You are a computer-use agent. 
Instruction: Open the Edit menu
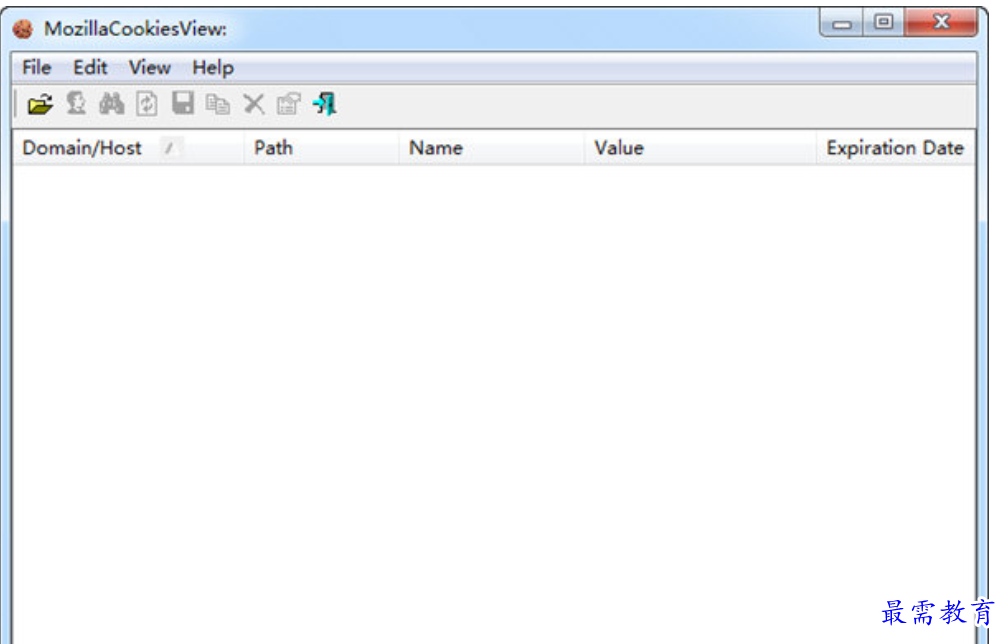(x=90, y=67)
